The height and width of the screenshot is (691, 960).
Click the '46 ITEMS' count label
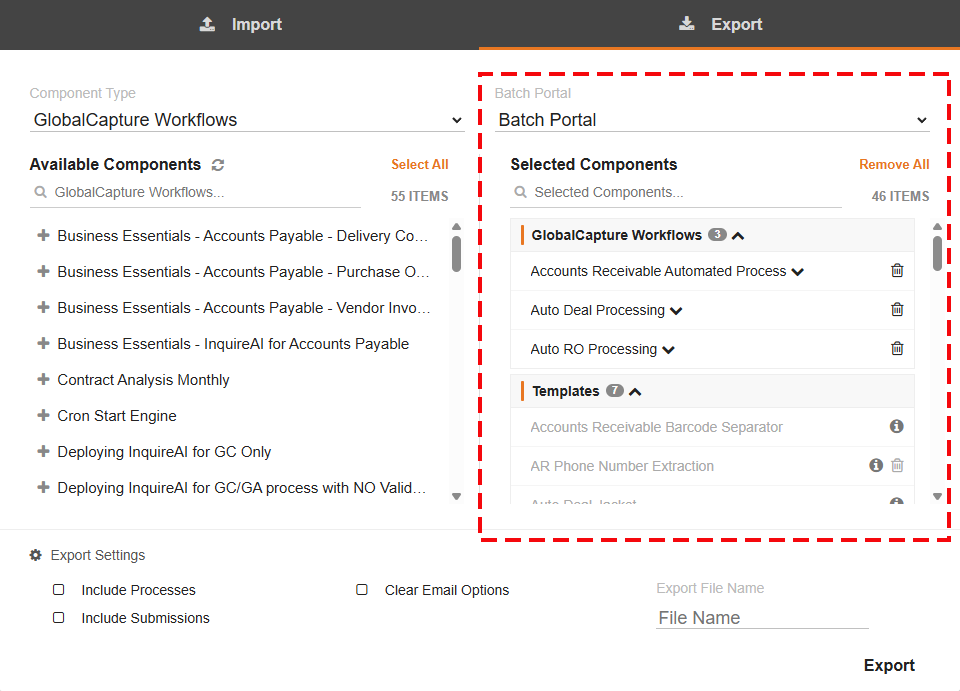pyautogui.click(x=901, y=196)
